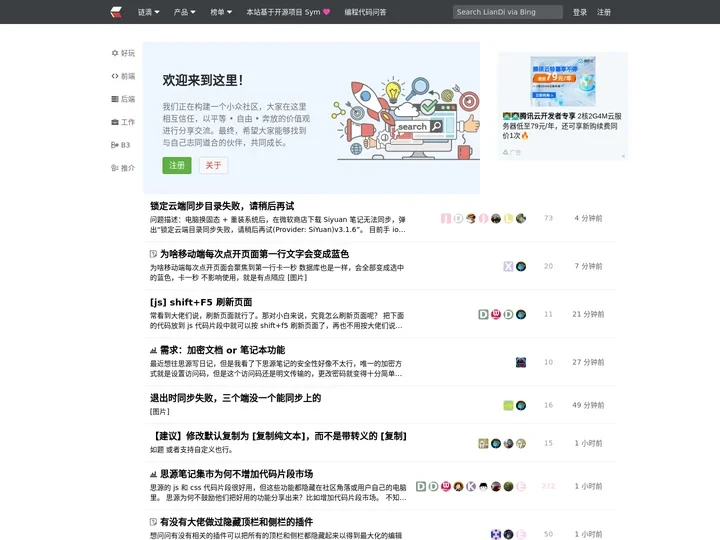The width and height of the screenshot is (720, 540).
Task: Open the Tencent Cloud ad image
Action: point(563,81)
